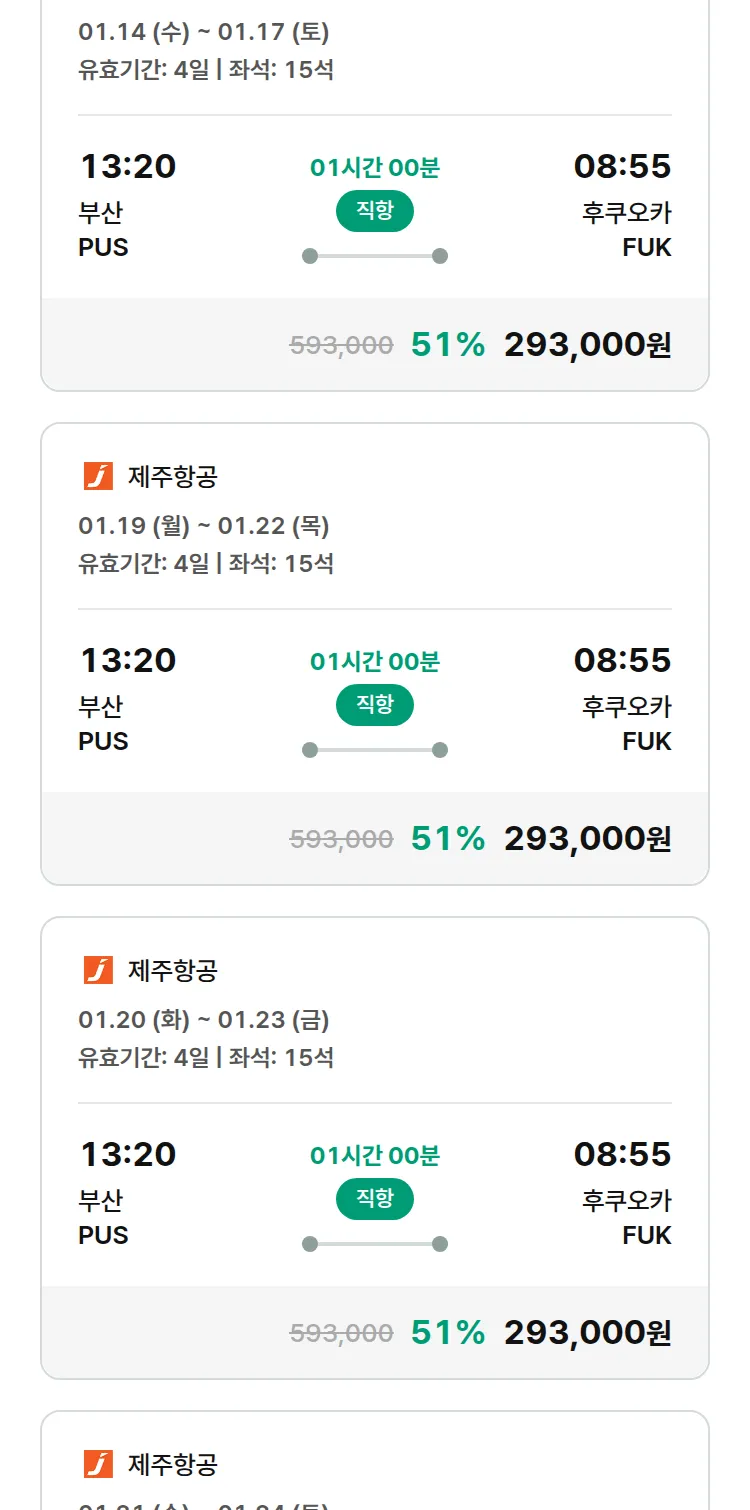The width and height of the screenshot is (750, 1510).
Task: Click struck-through 593,000 price in 01.20 card
Action: 341,1333
